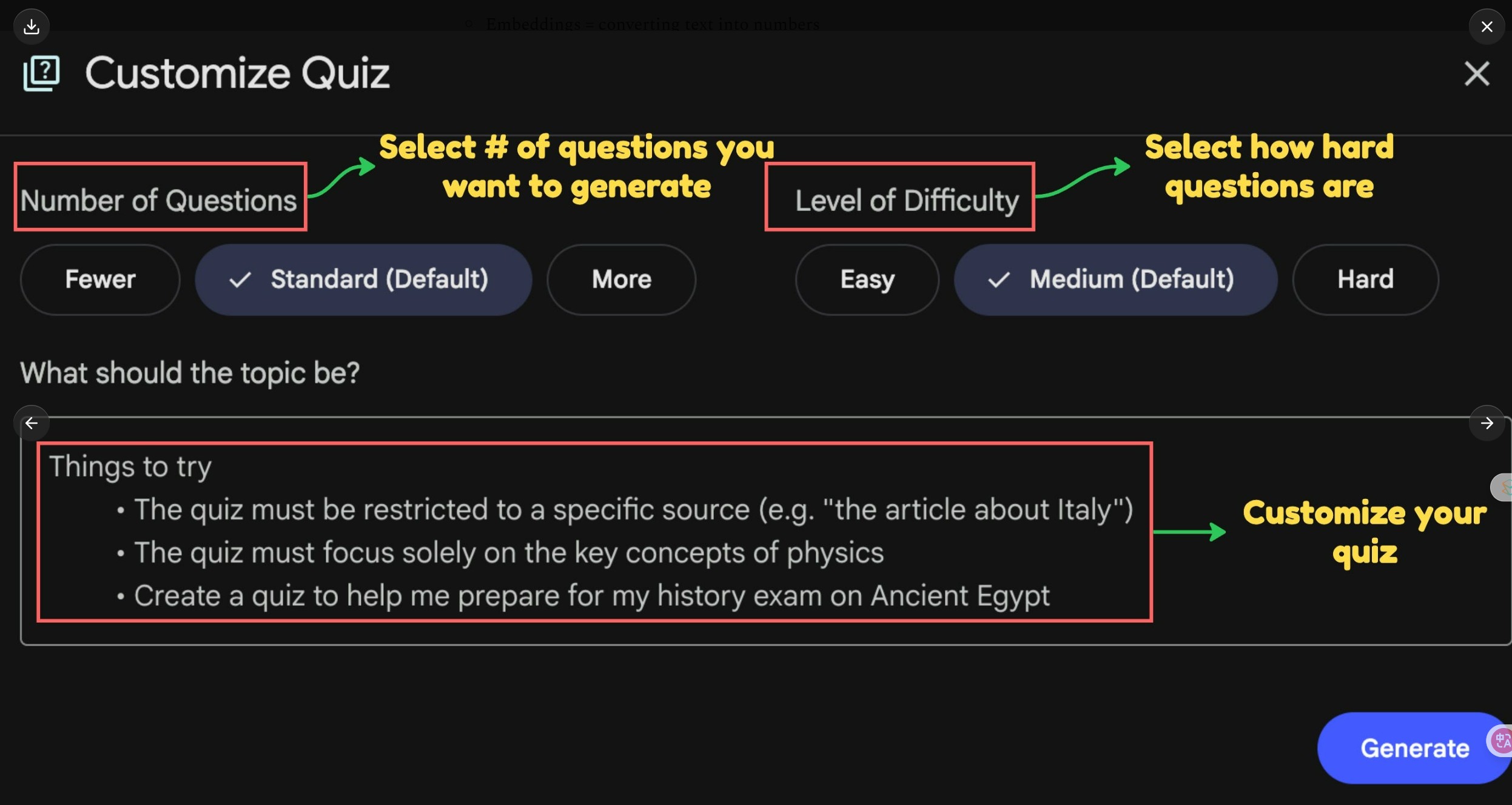Image resolution: width=1512 pixels, height=805 pixels.
Task: Set difficulty to Easy
Action: click(867, 279)
